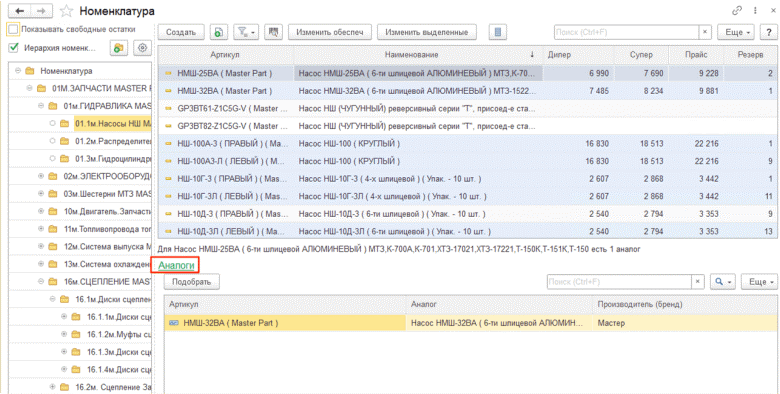Open the upper Еще menu

(736, 32)
